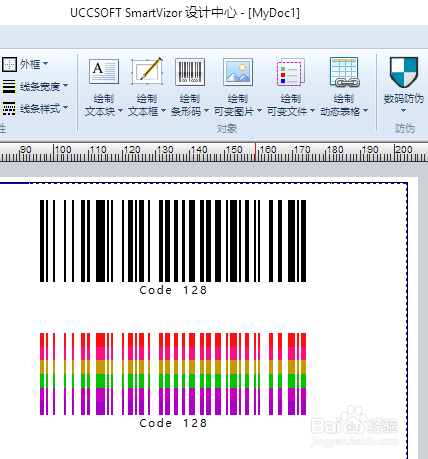Image resolution: width=428 pixels, height=459 pixels.
Task: Expand the 文本框 dropdown arrow
Action: 163,110
